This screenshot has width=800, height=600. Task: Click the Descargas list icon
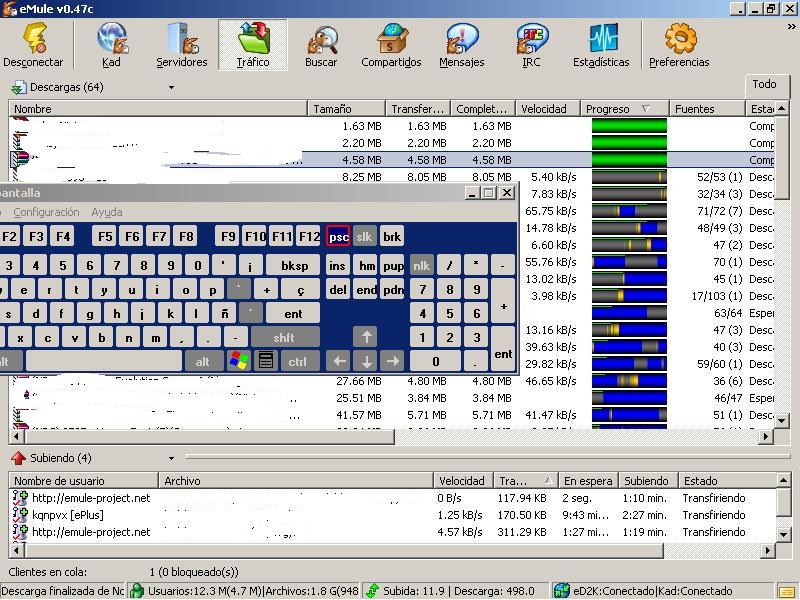19,88
